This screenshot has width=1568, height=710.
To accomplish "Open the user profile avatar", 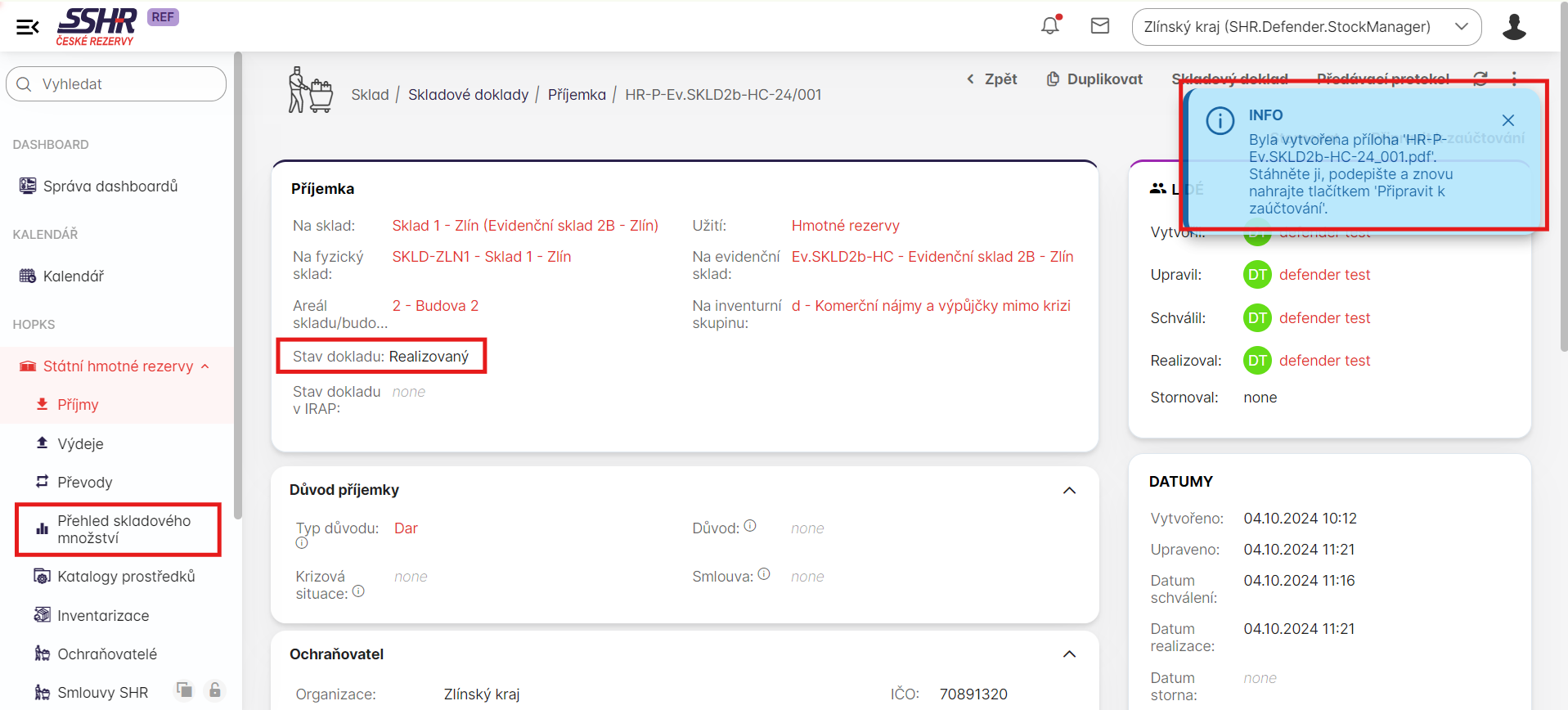I will click(x=1514, y=27).
